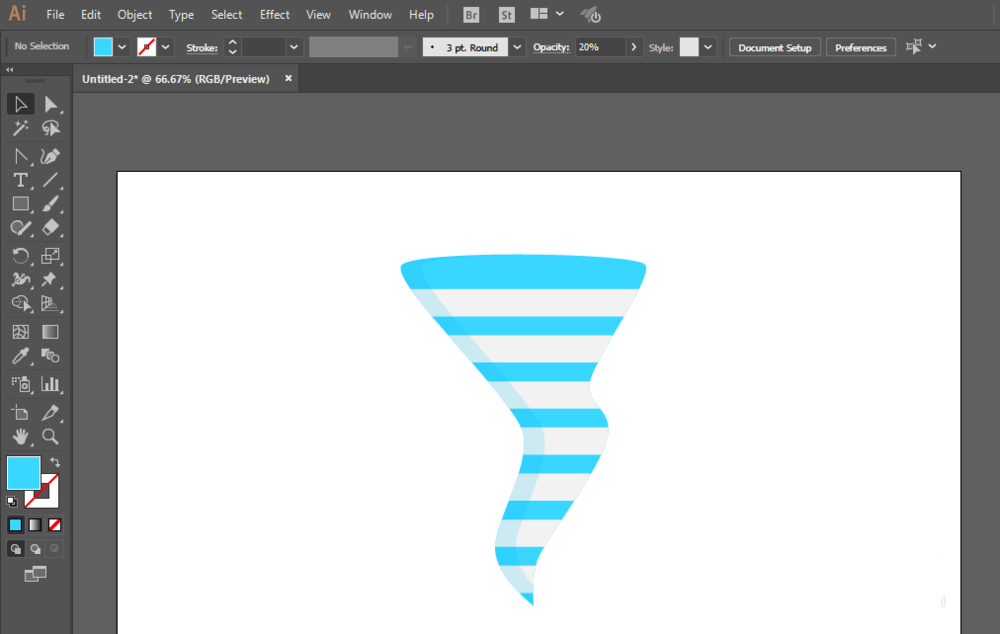Enable Draw Normal mode

click(x=15, y=549)
